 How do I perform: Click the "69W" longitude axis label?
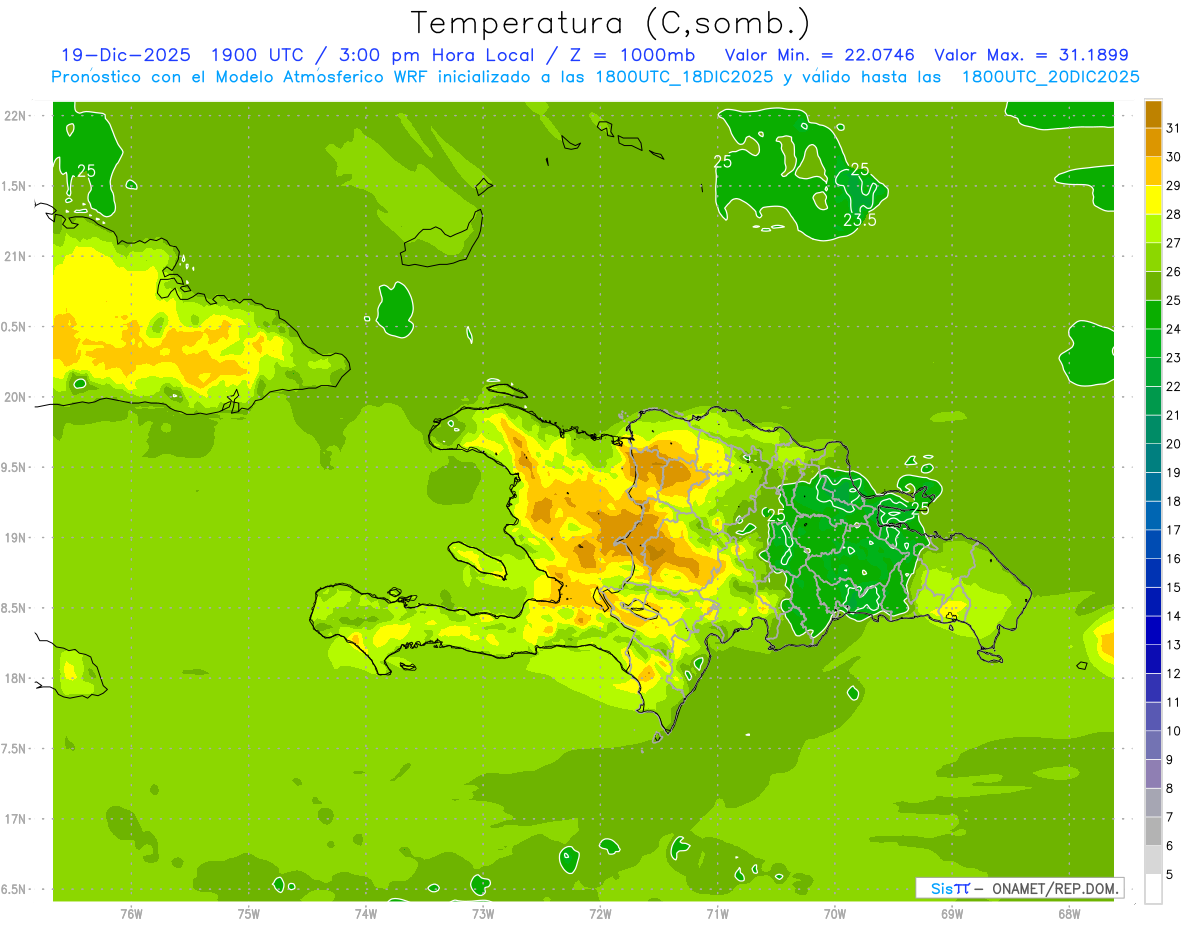point(952,913)
